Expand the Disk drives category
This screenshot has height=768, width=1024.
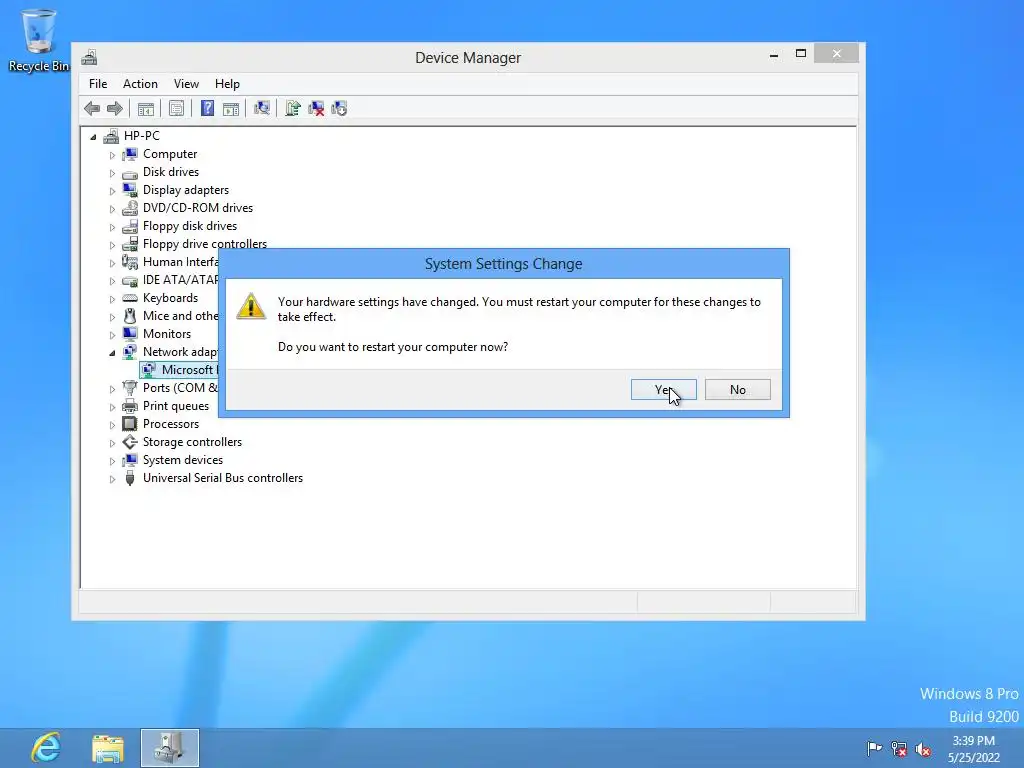[112, 173]
